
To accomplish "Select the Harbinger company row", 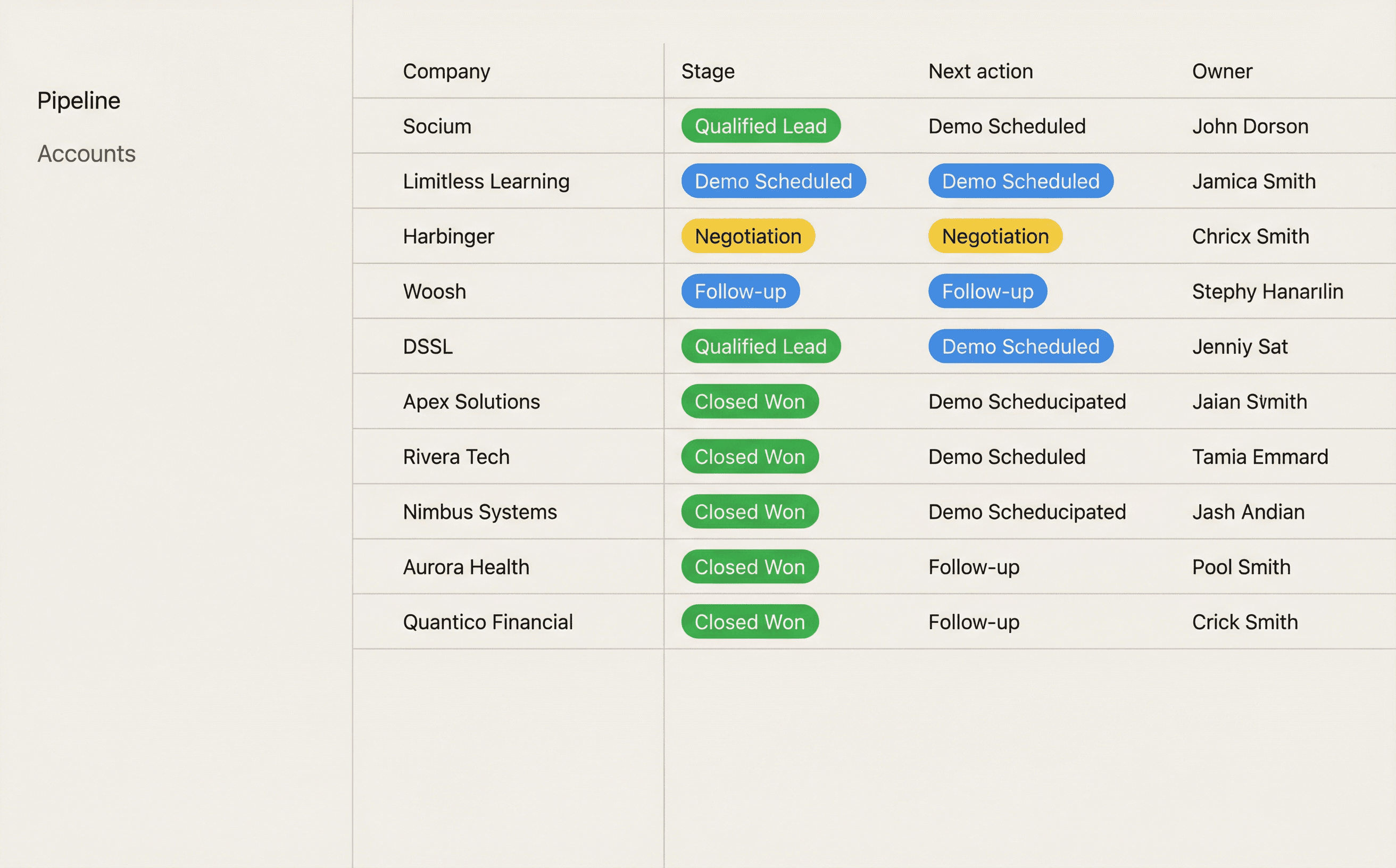I will tap(448, 236).
